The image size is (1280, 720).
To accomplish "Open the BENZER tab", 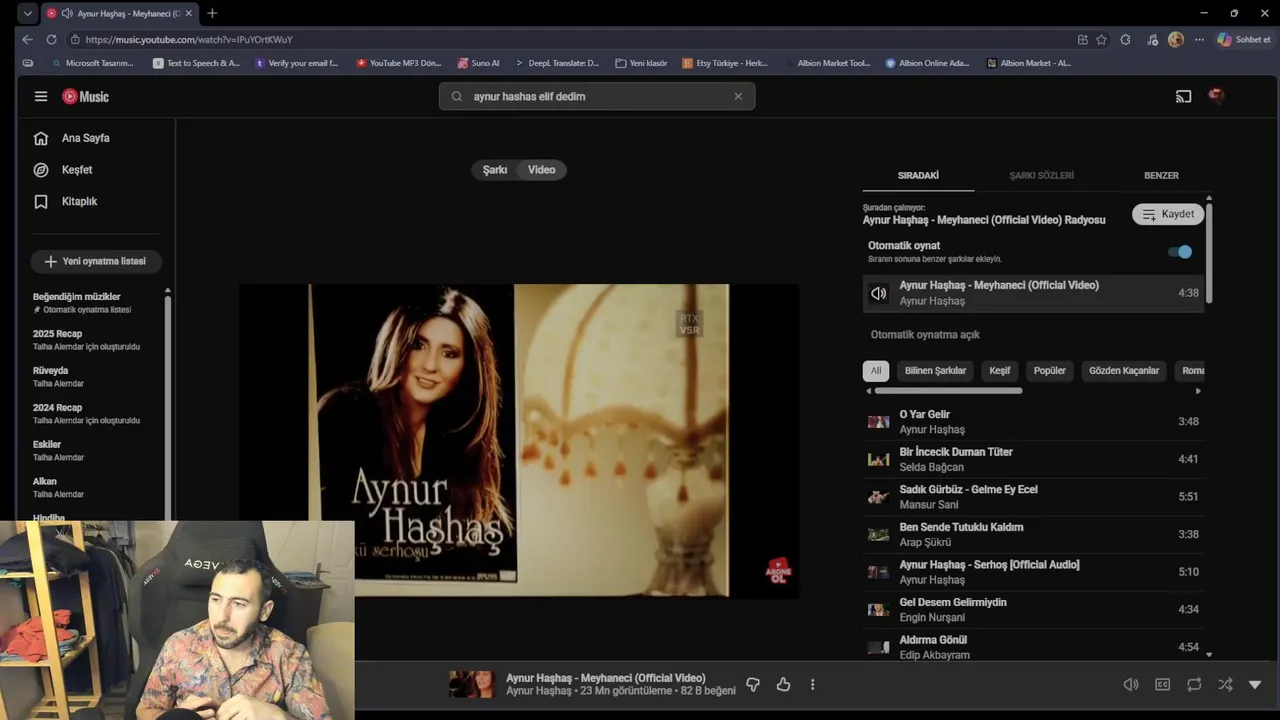I will (x=1161, y=175).
